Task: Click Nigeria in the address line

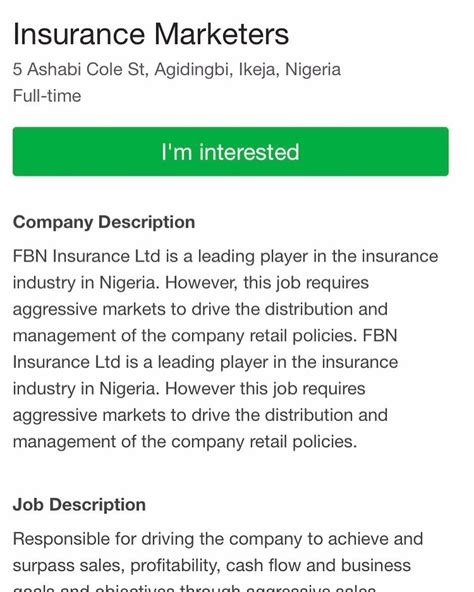Action: click(x=313, y=70)
